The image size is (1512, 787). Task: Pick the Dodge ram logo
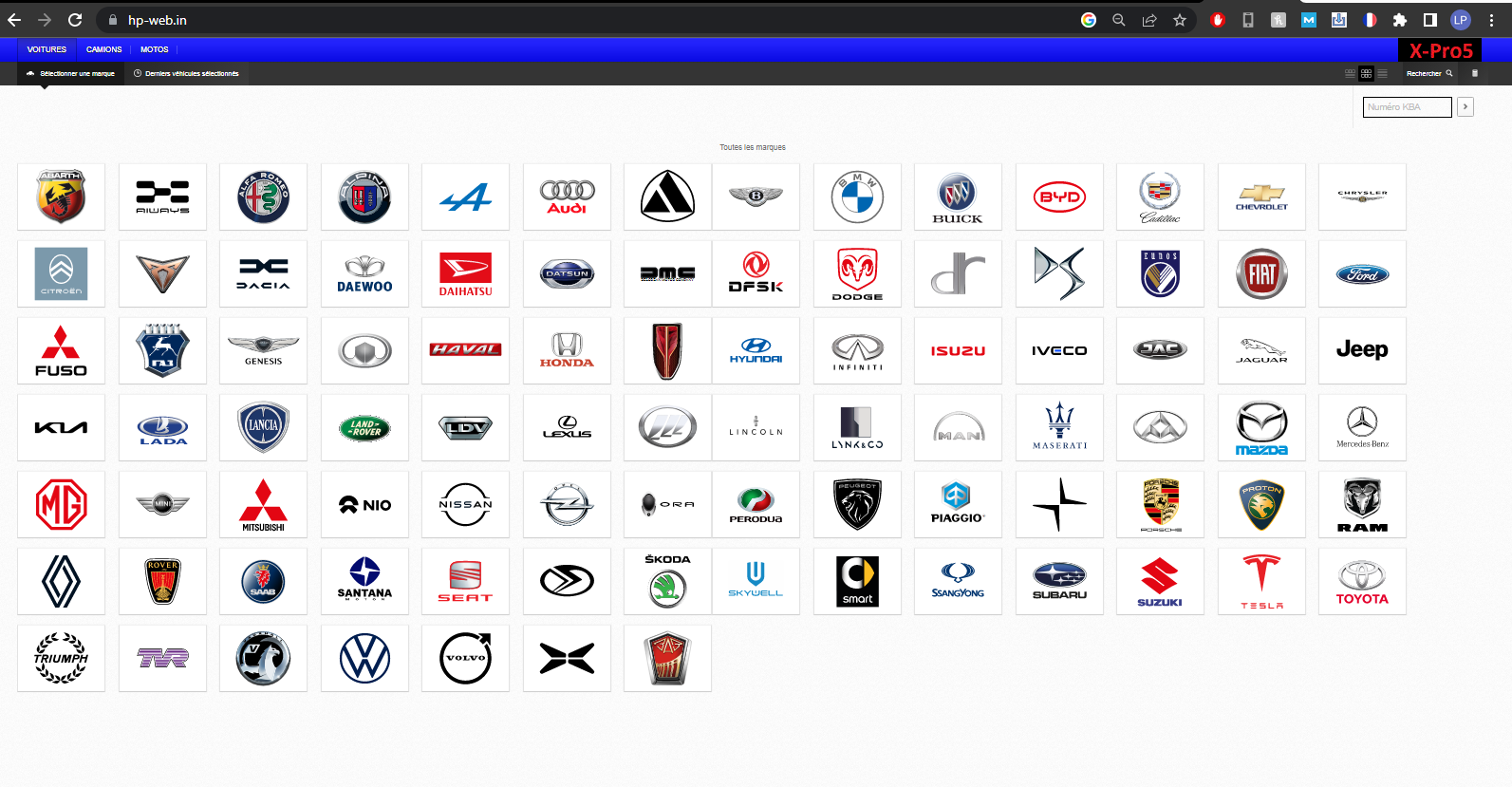[x=857, y=273]
